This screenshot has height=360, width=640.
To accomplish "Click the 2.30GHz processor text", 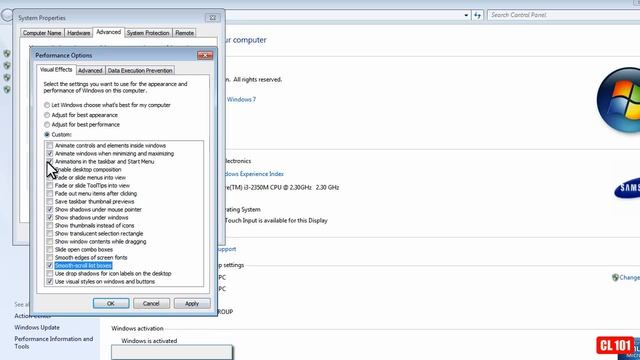I will click(282, 187).
